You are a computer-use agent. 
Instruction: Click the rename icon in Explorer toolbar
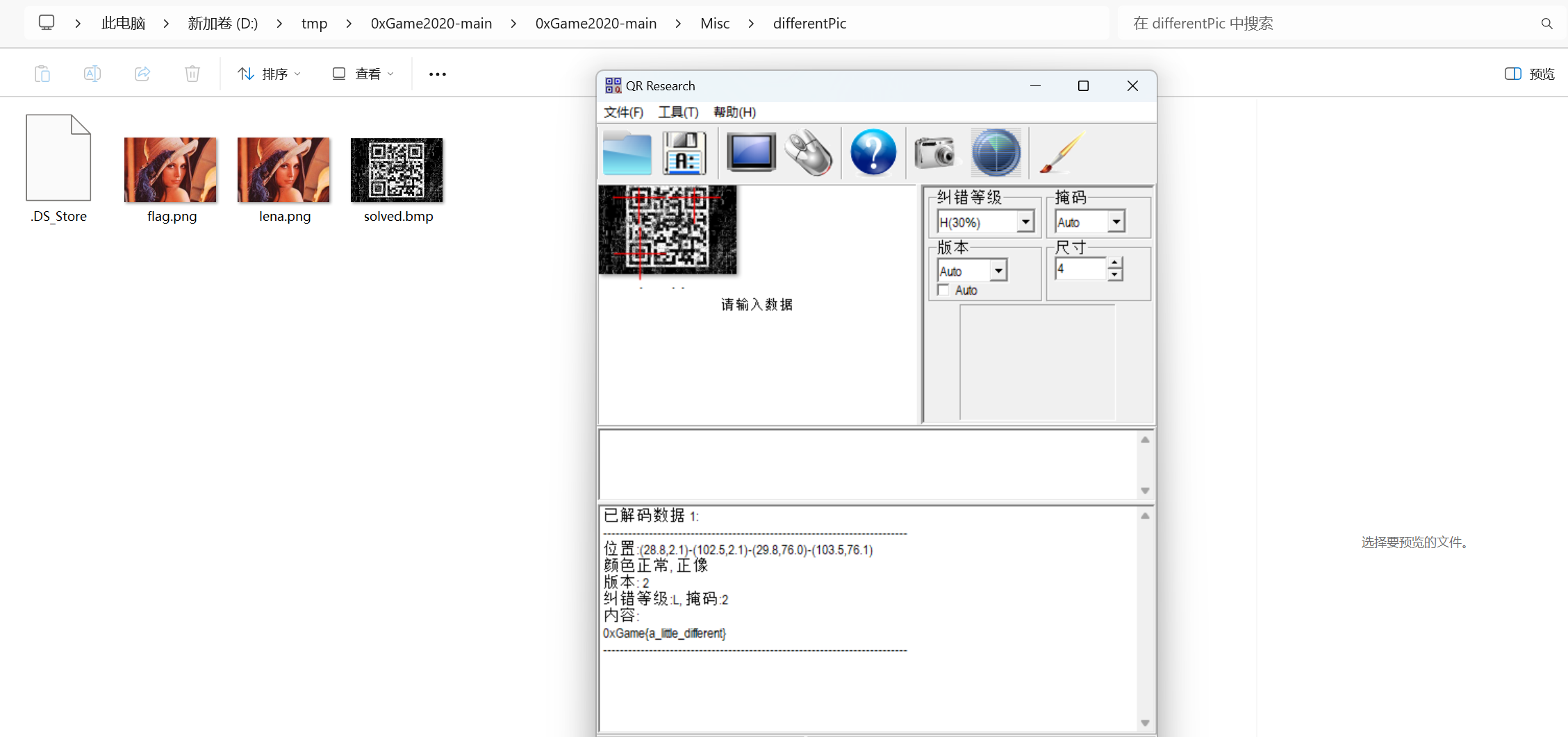[x=92, y=74]
